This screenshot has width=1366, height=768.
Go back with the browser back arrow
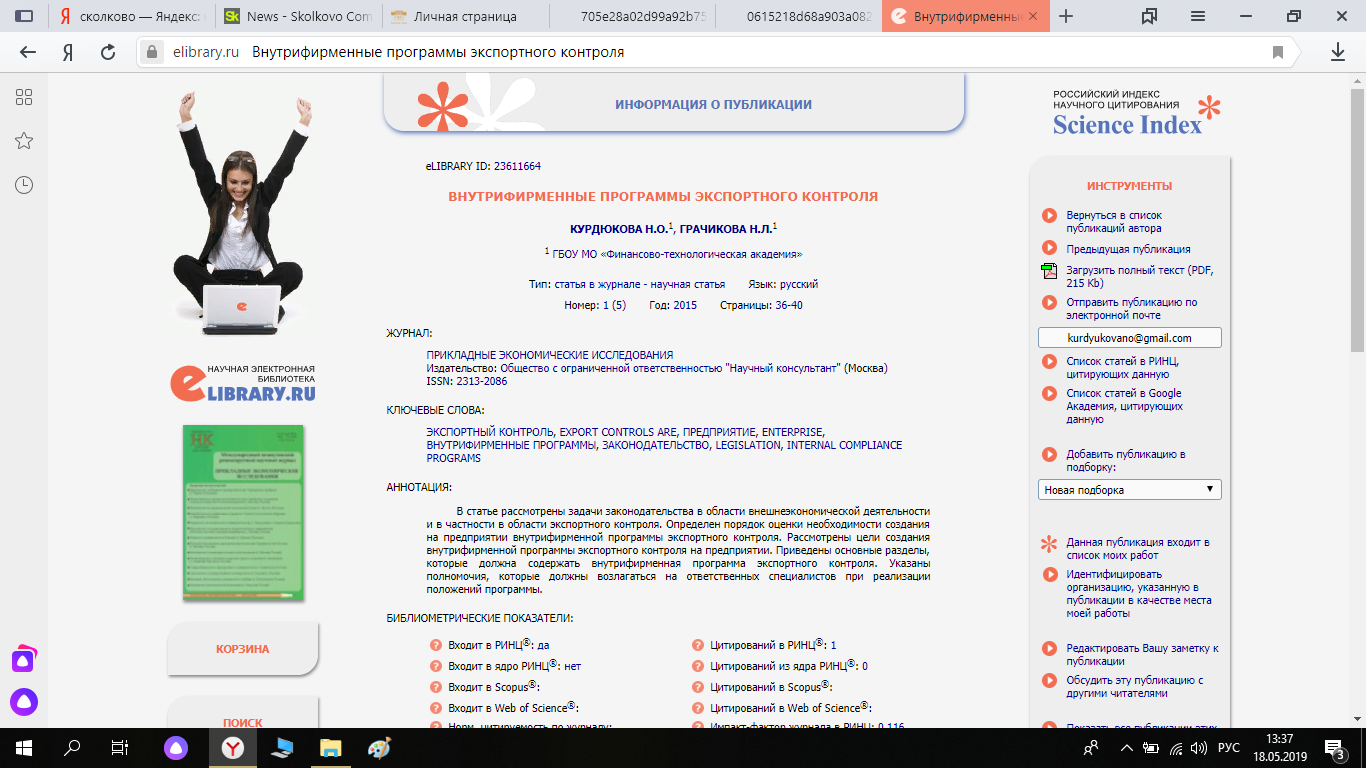click(27, 52)
